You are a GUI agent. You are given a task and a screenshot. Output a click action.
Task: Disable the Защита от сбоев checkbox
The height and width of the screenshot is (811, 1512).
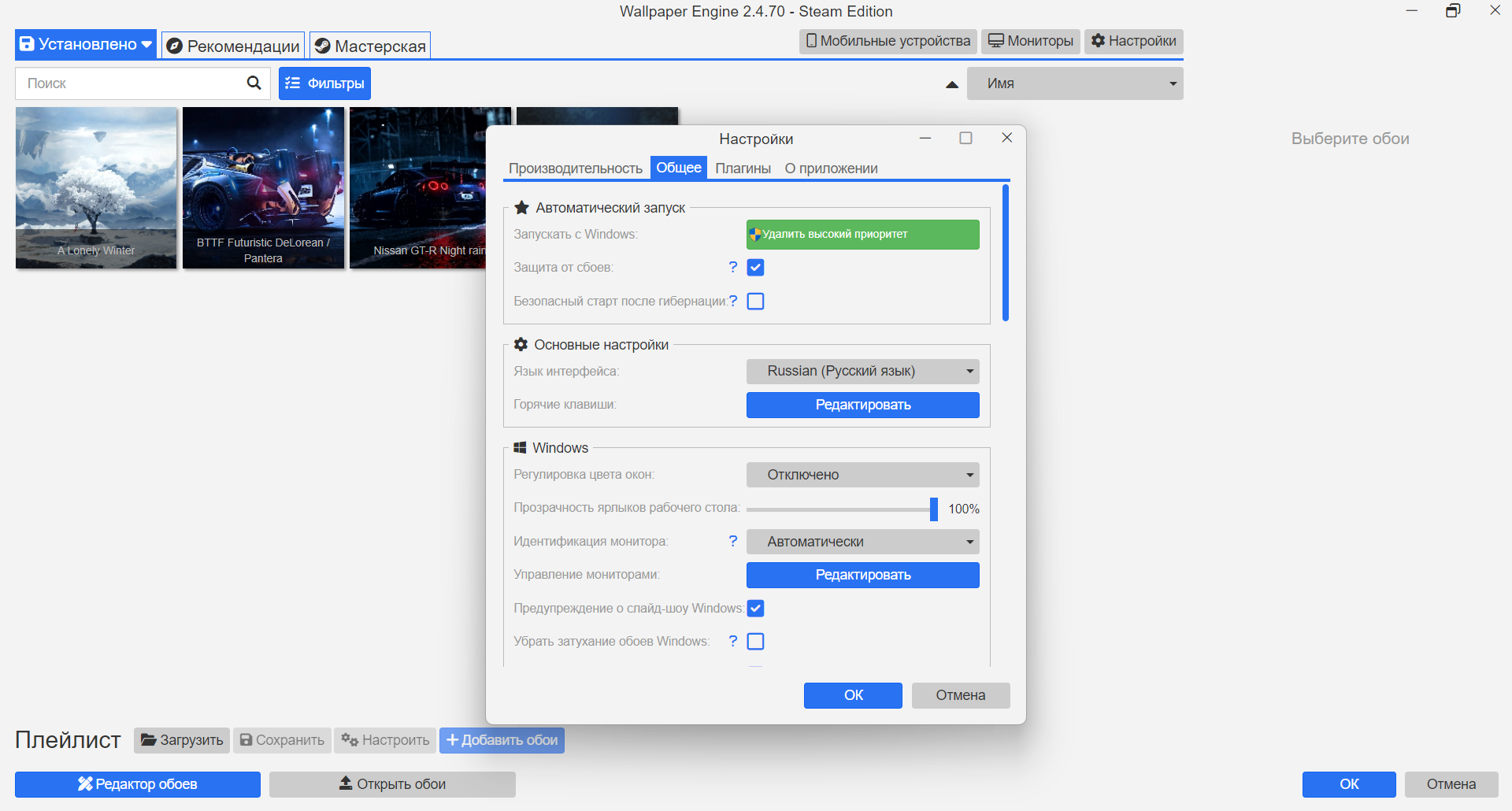click(755, 268)
